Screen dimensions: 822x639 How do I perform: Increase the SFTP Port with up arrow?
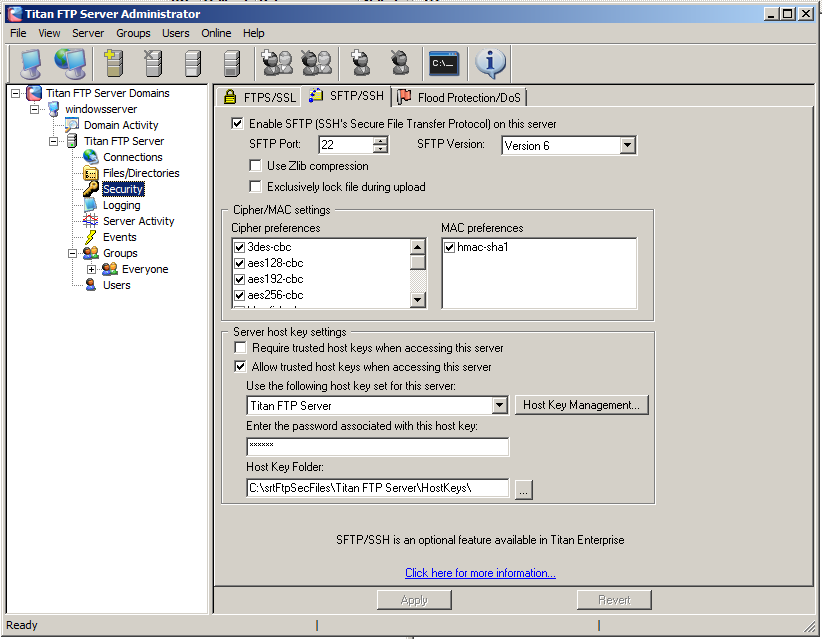pyautogui.click(x=381, y=140)
